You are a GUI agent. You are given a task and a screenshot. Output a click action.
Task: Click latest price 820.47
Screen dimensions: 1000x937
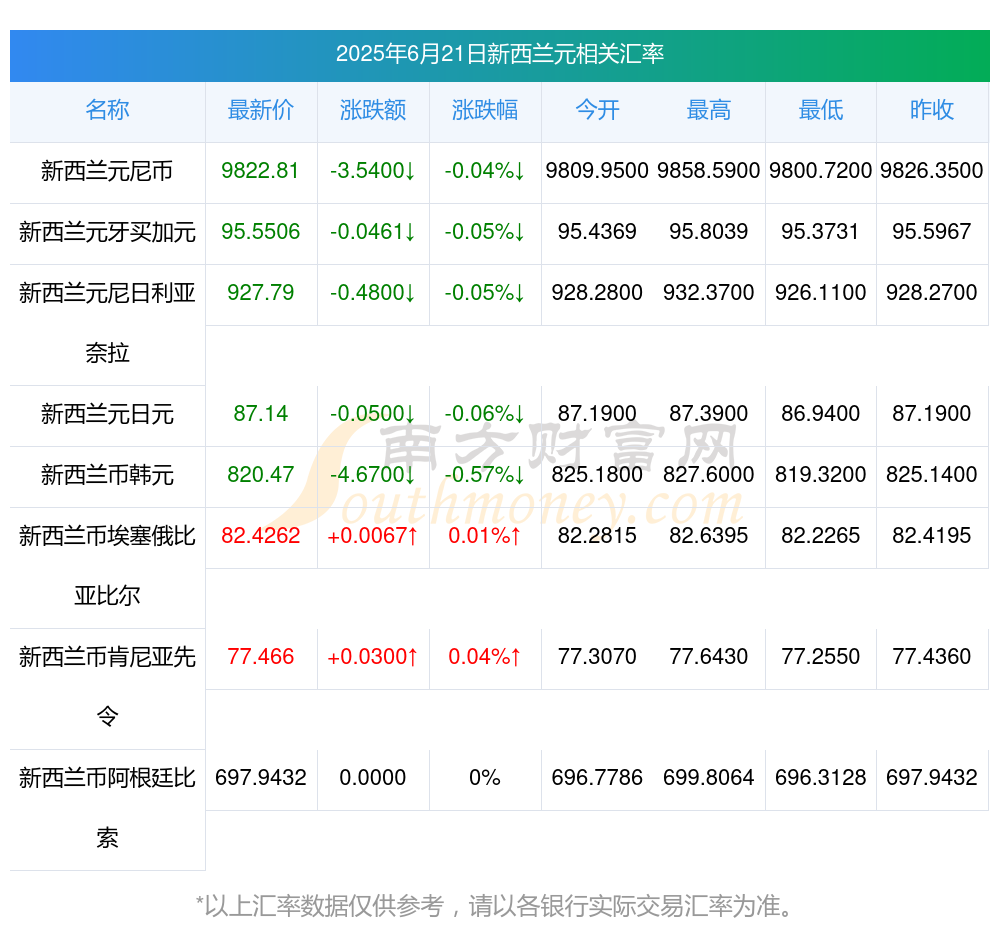click(260, 475)
